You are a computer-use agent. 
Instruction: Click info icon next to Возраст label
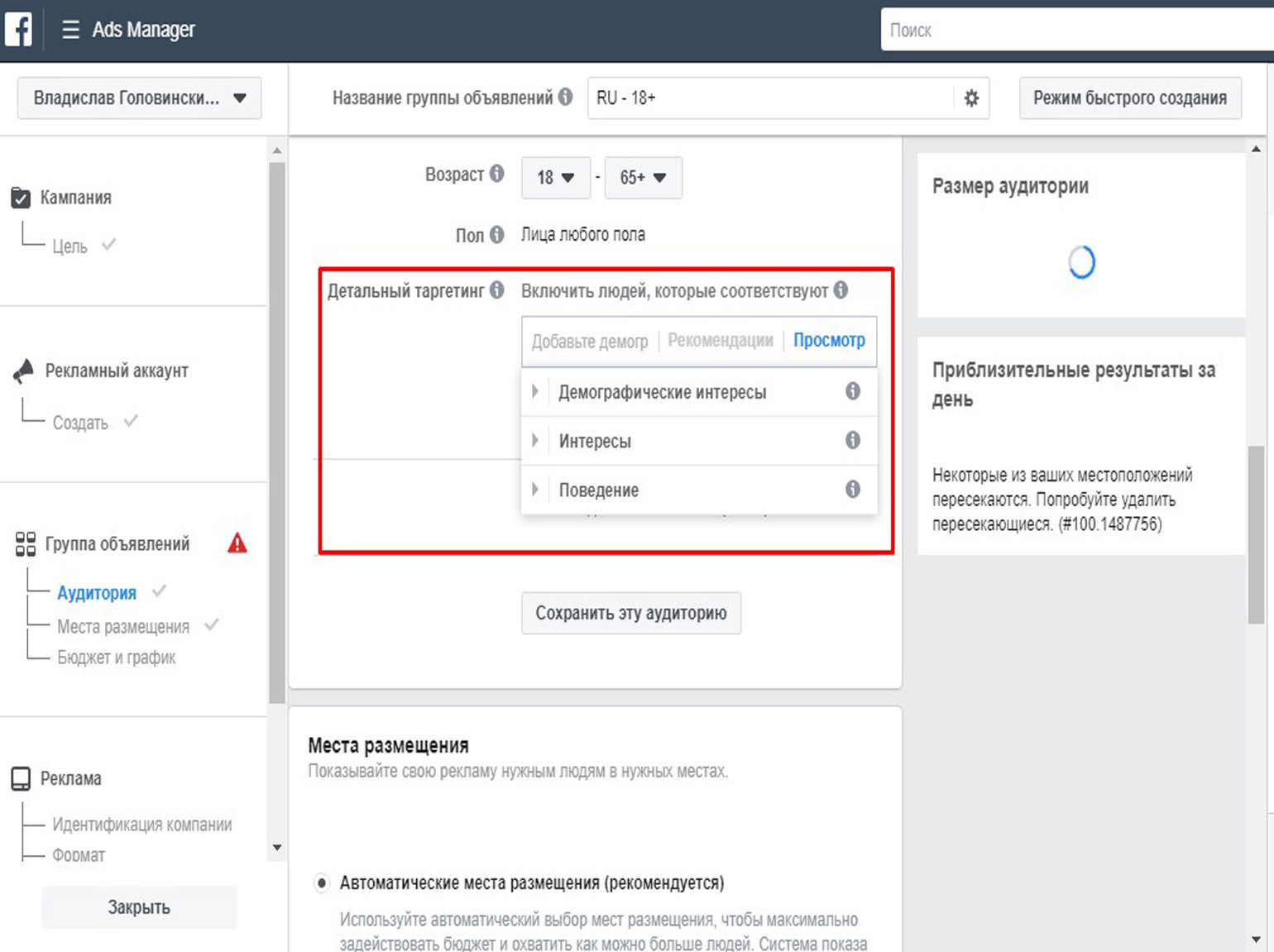pos(496,174)
